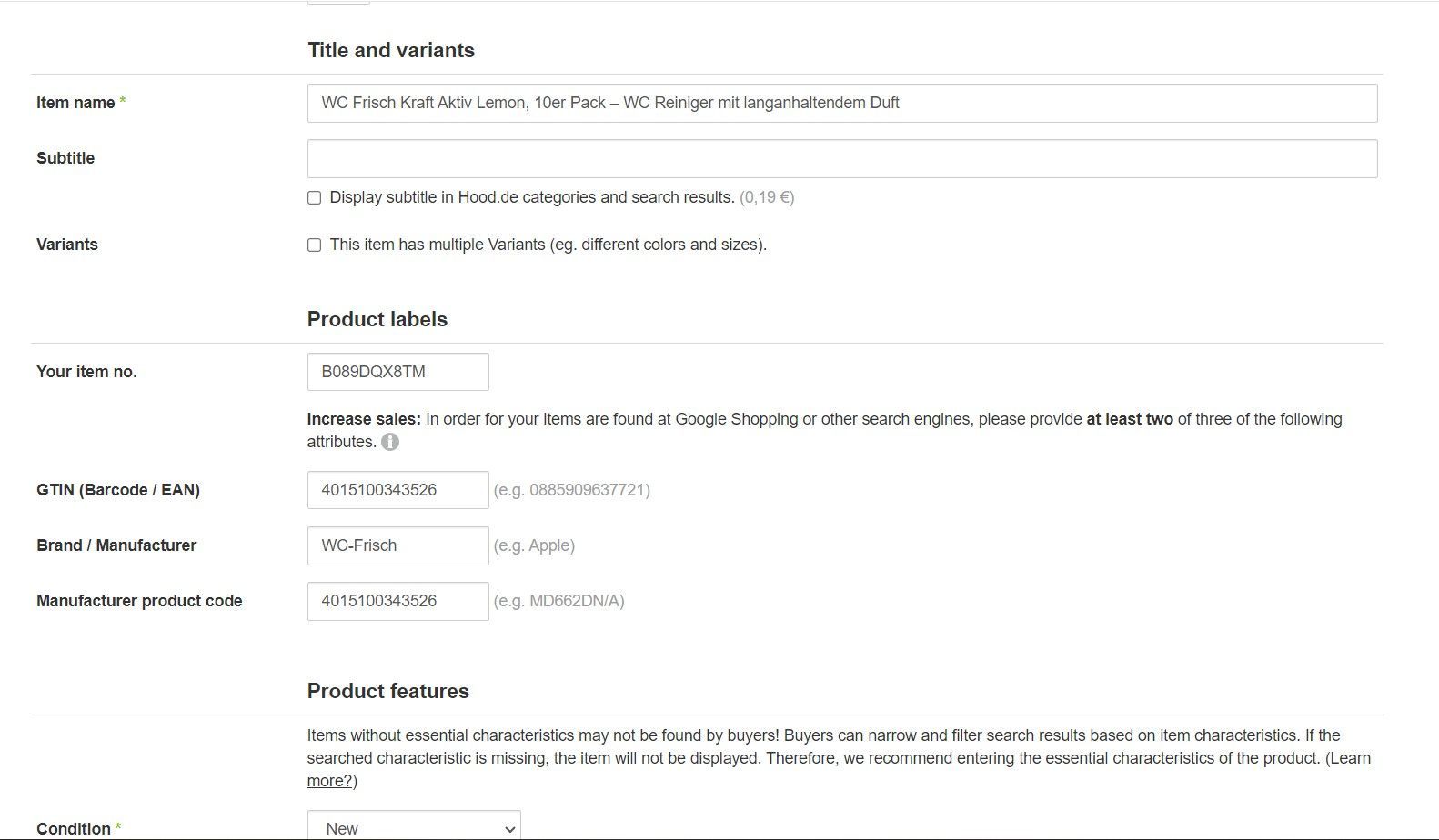The image size is (1439, 840).
Task: Click the 'Product features' section heading
Action: [x=388, y=691]
